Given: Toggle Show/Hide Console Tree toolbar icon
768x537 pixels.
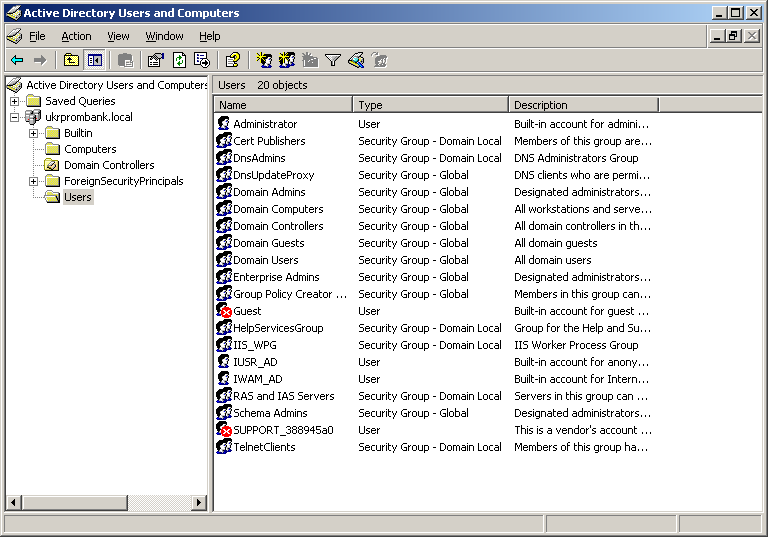Looking at the screenshot, I should point(95,60).
